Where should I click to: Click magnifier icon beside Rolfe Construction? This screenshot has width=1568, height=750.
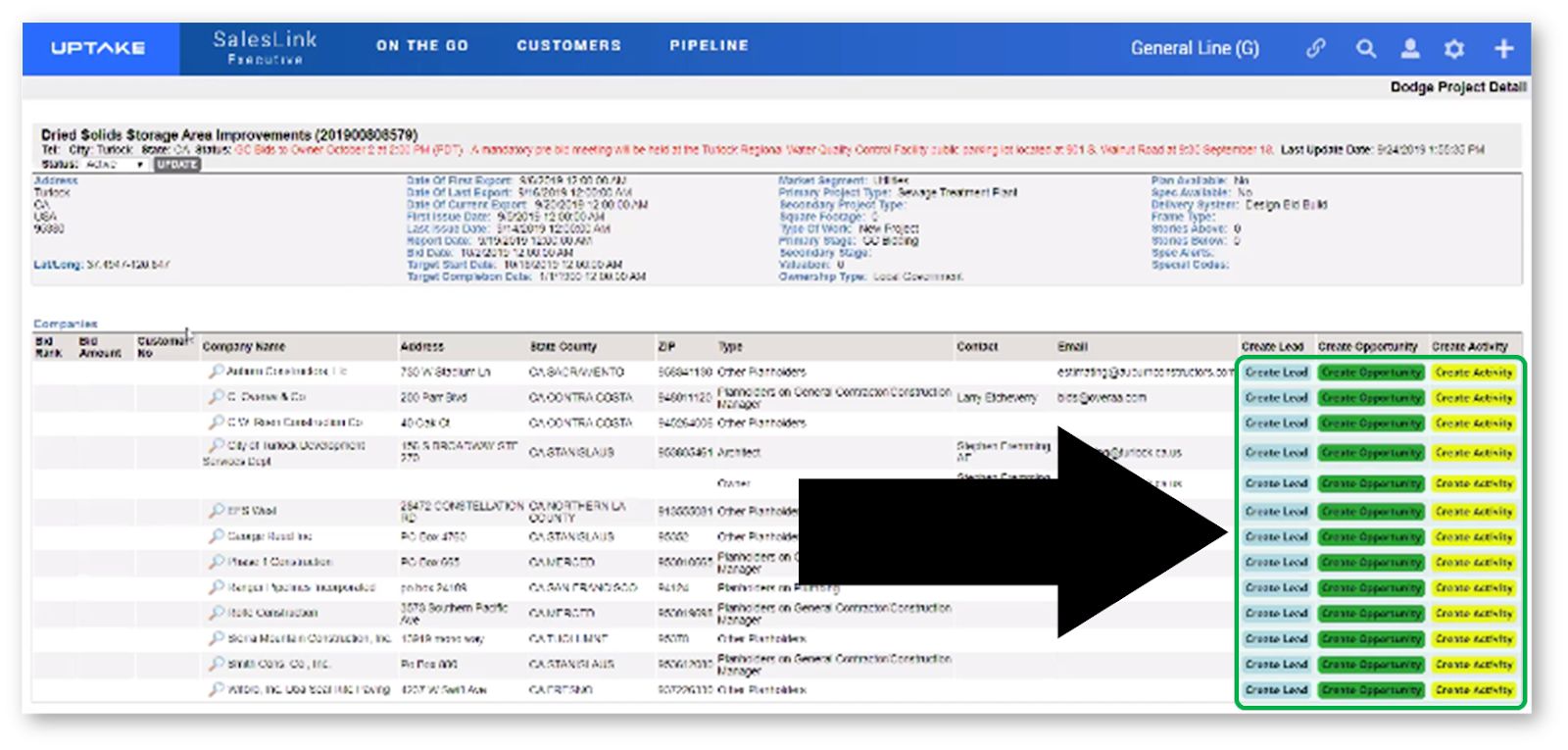[216, 613]
